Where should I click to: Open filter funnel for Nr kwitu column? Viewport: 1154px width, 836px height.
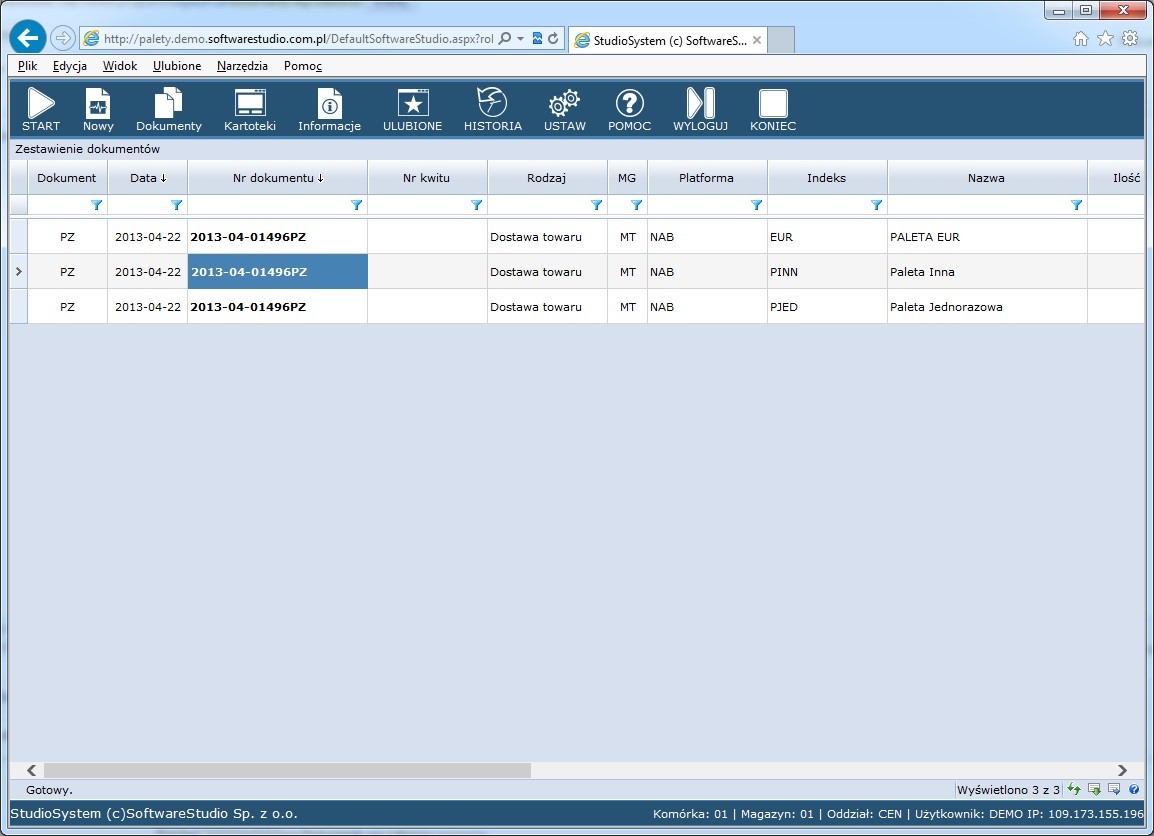(476, 205)
